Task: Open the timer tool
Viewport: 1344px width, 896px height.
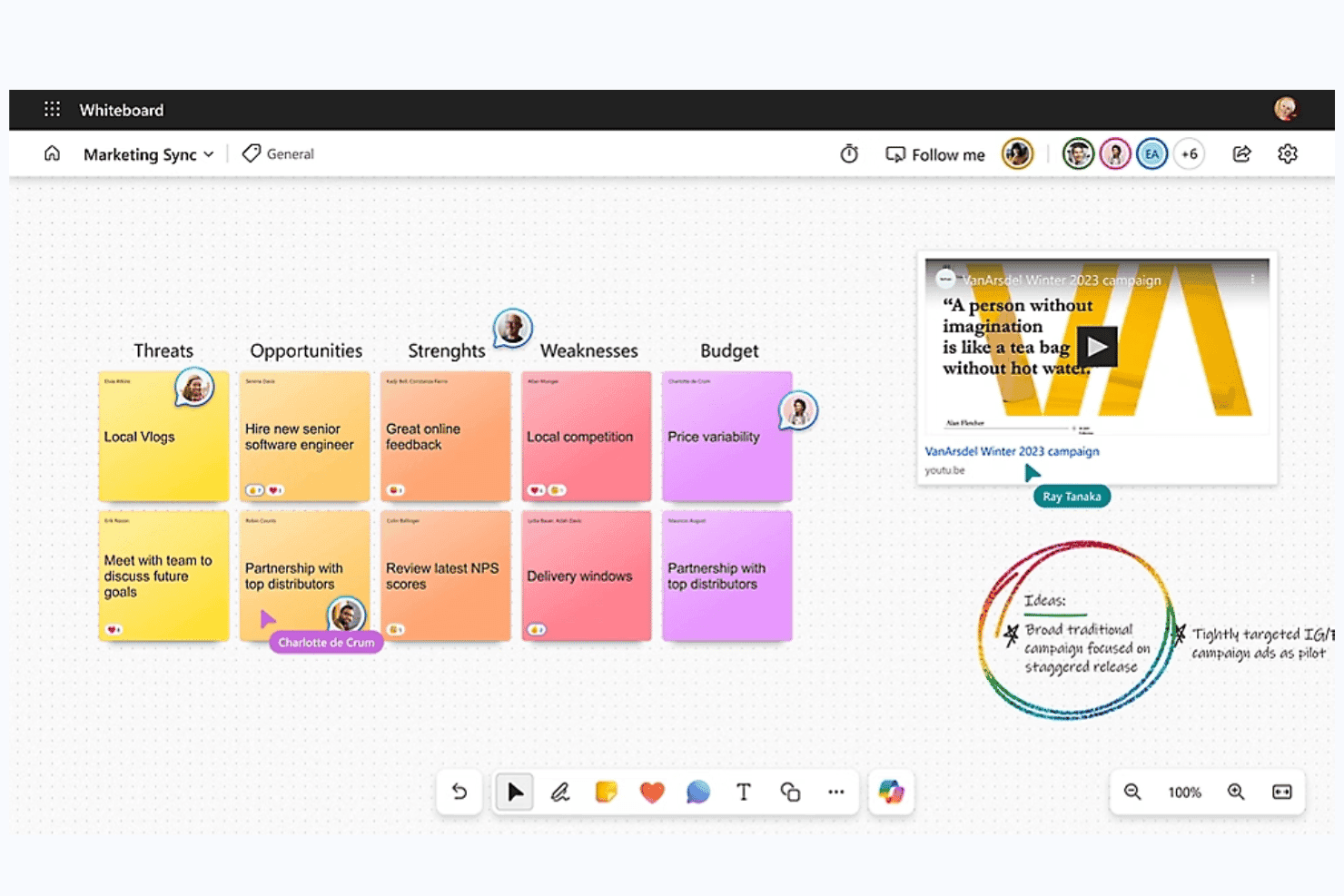Action: tap(849, 154)
